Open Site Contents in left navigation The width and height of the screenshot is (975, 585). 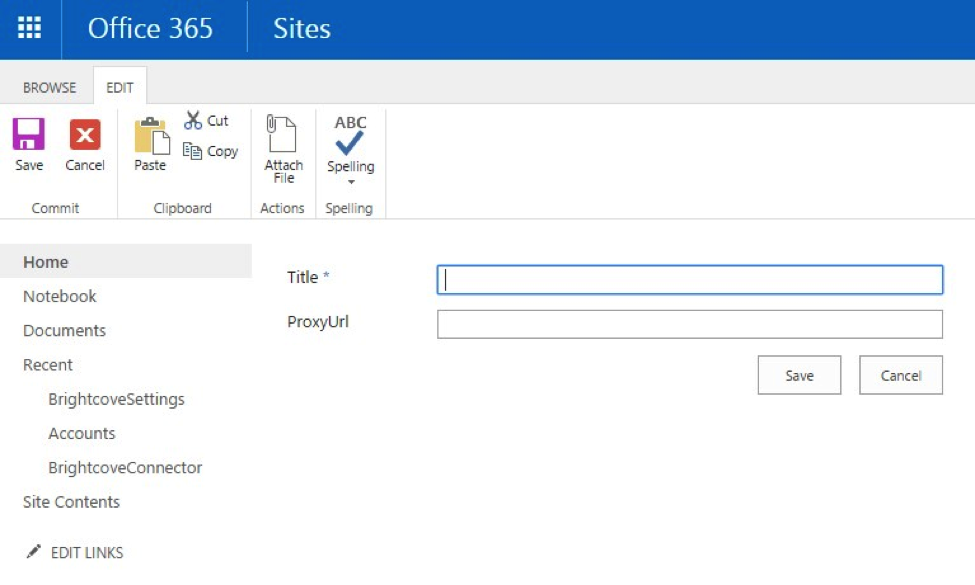pyautogui.click(x=71, y=502)
